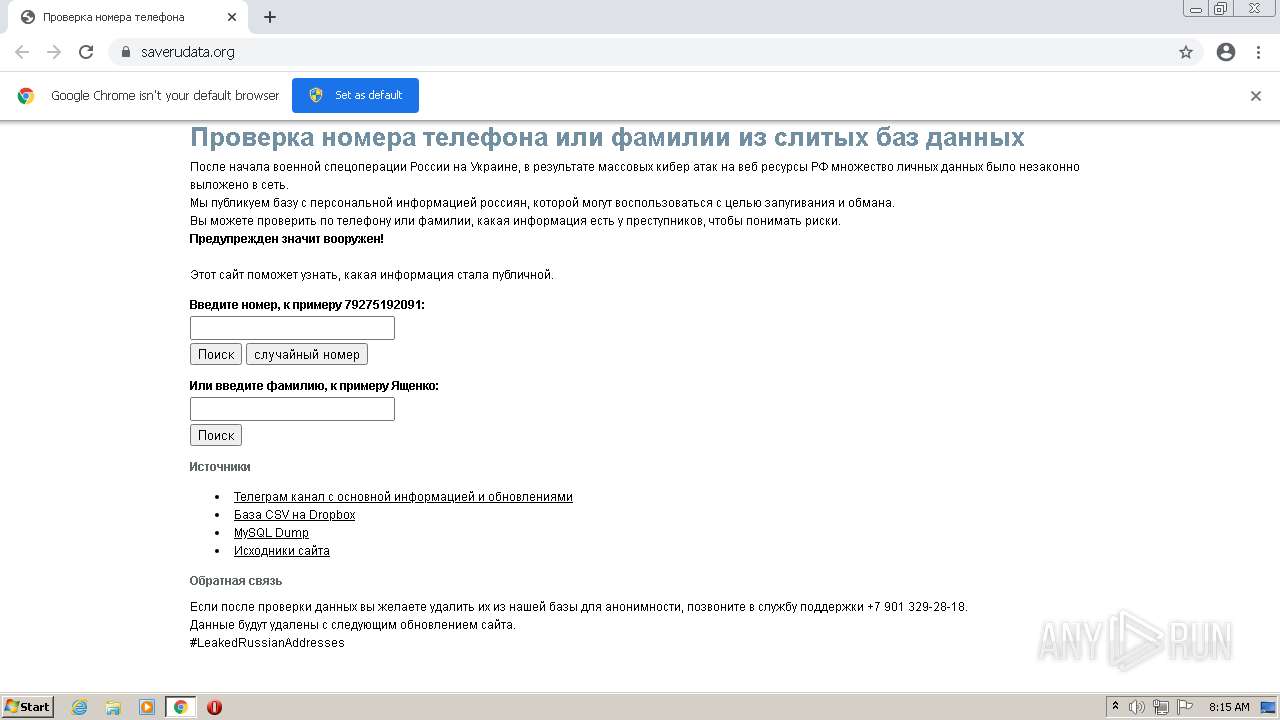
Task: Click the Источники heading
Action: coord(220,467)
